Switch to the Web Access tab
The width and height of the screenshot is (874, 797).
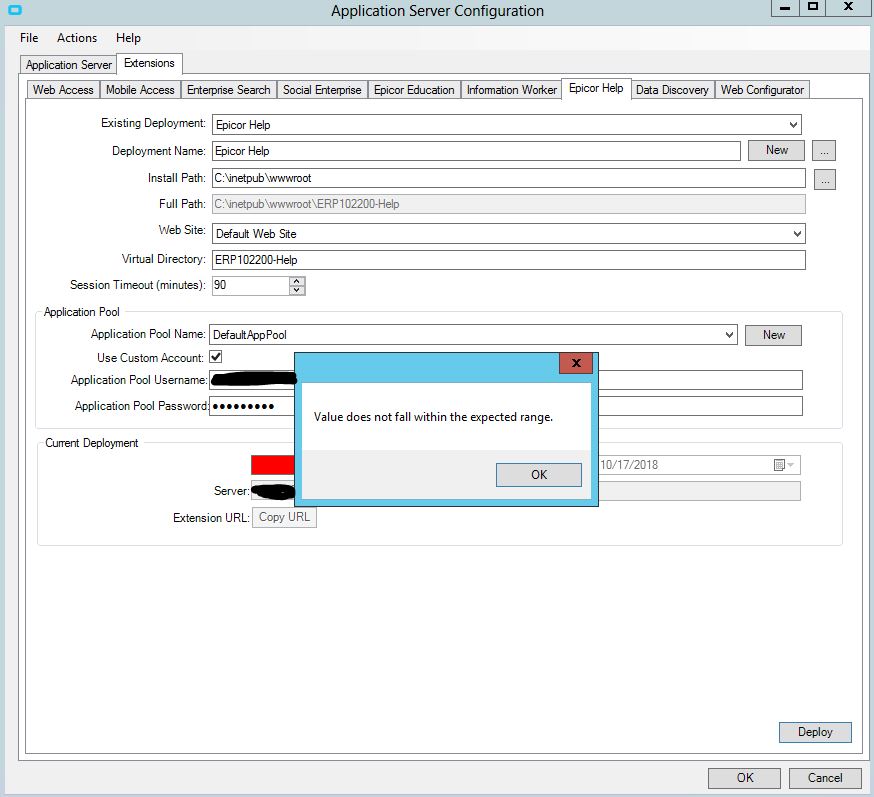[63, 90]
